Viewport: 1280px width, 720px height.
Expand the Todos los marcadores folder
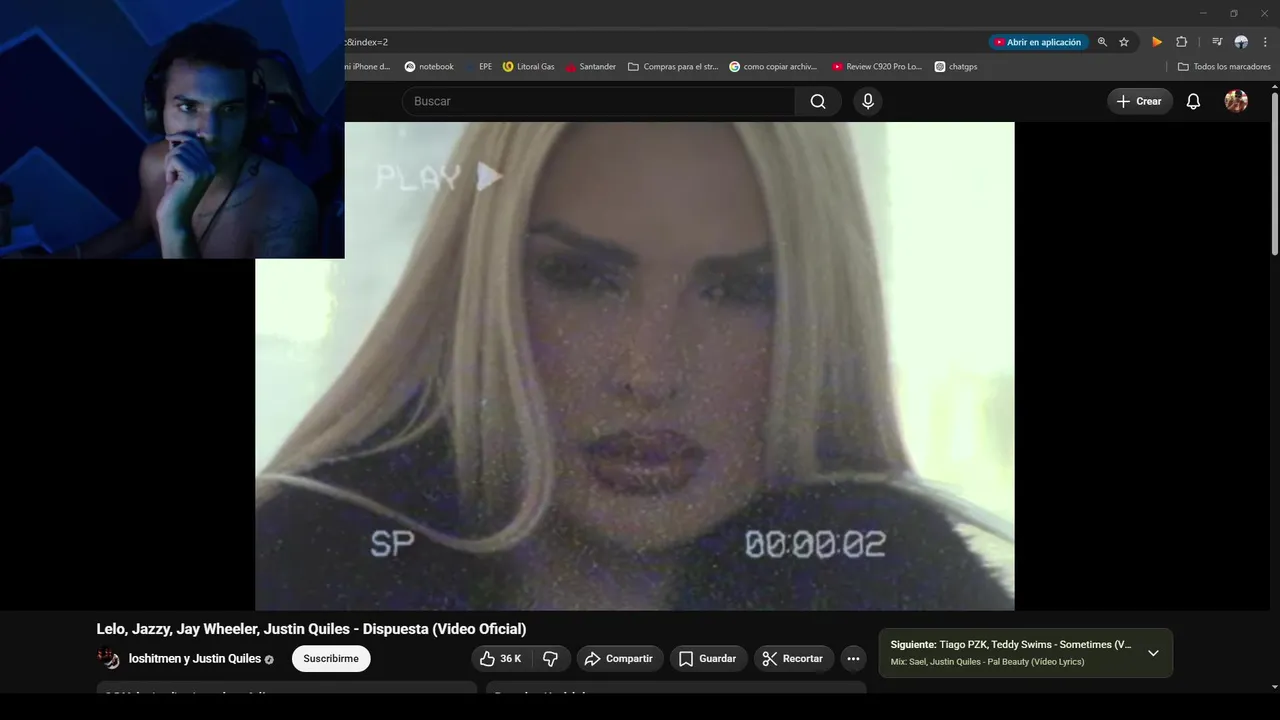pos(1224,67)
